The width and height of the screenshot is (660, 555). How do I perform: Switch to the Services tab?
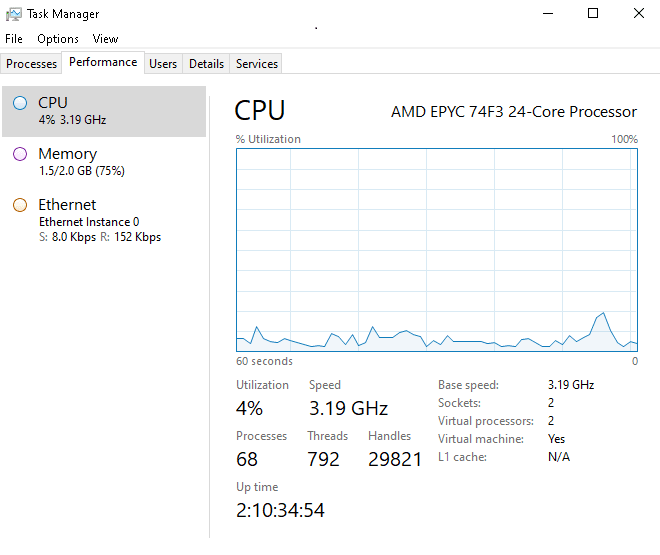(x=257, y=64)
